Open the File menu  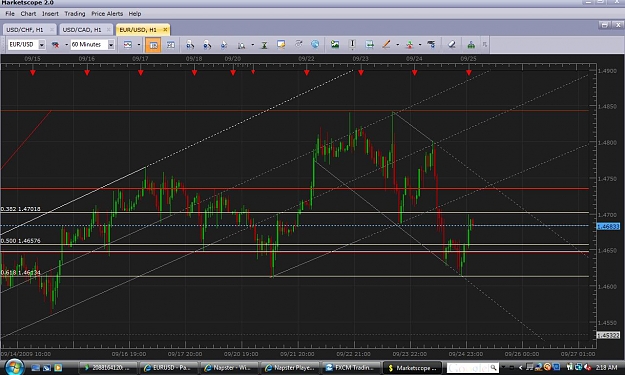click(10, 14)
